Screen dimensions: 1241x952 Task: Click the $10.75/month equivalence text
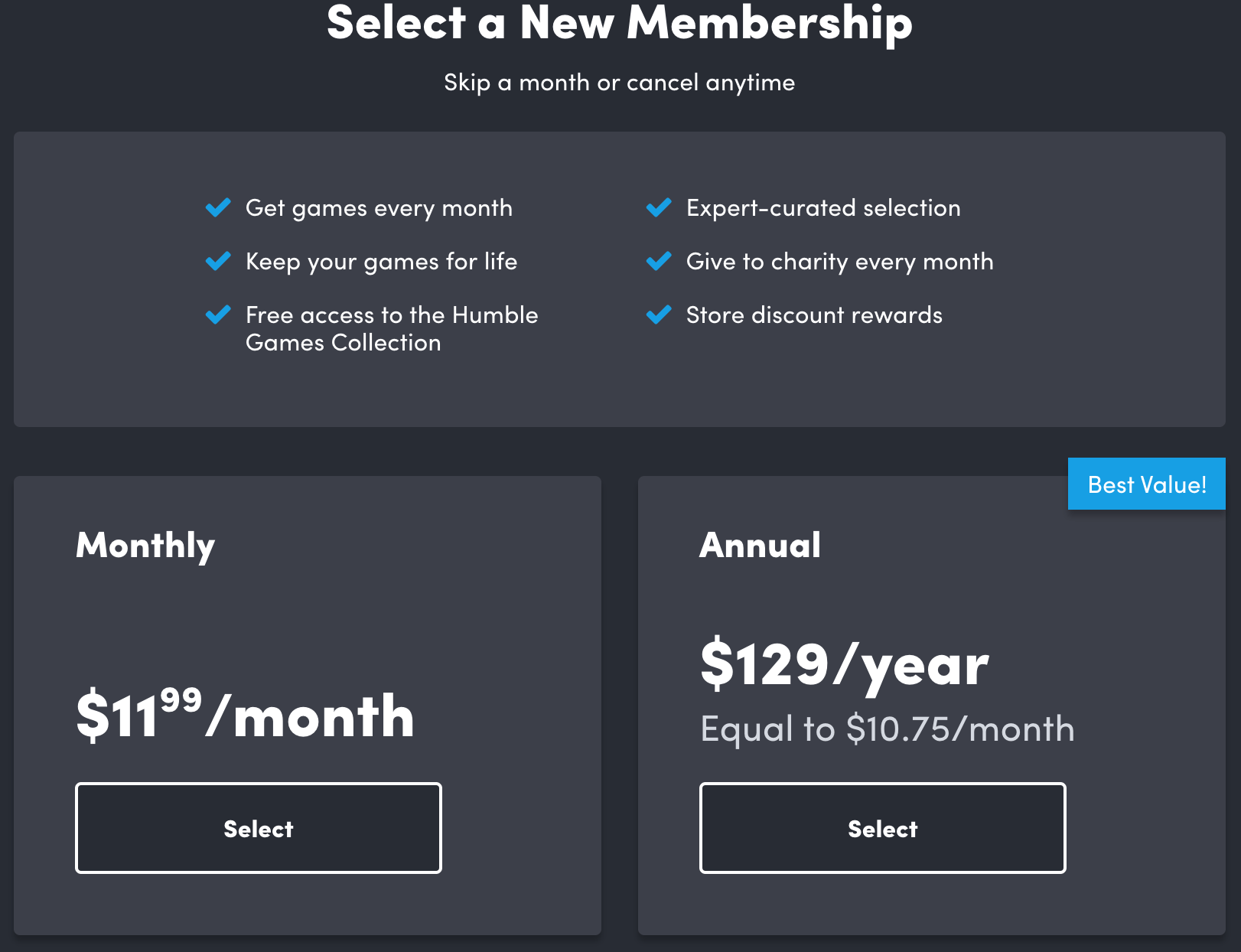888,729
